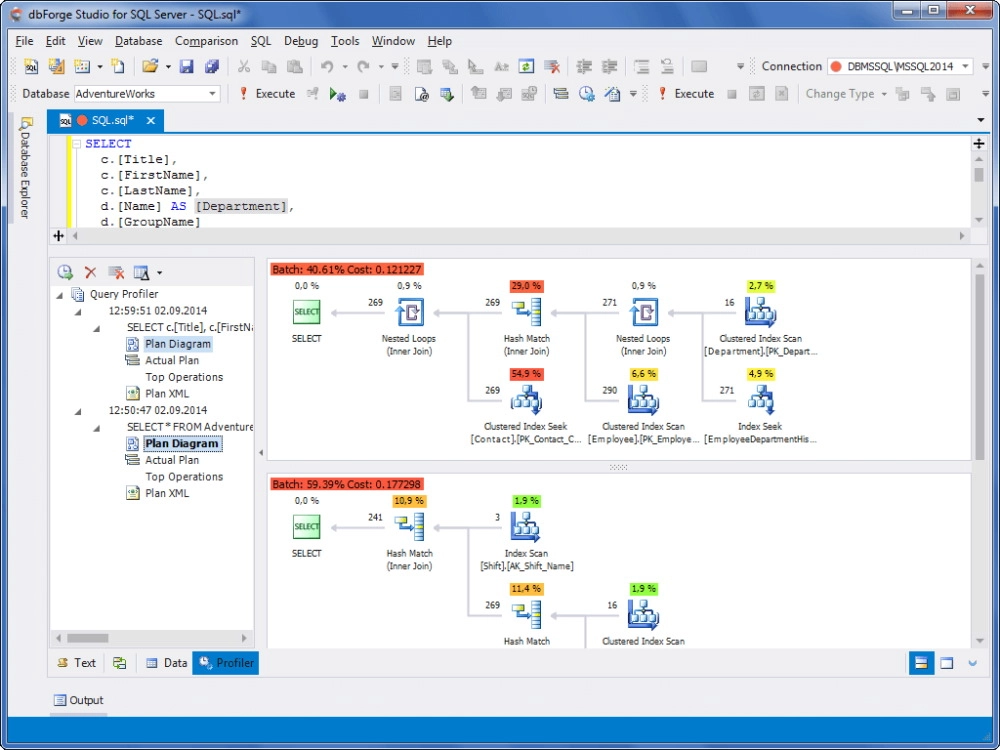Open the Connection DBMSSQL dropdown
Screen dimensions: 1000x750
[x=965, y=67]
